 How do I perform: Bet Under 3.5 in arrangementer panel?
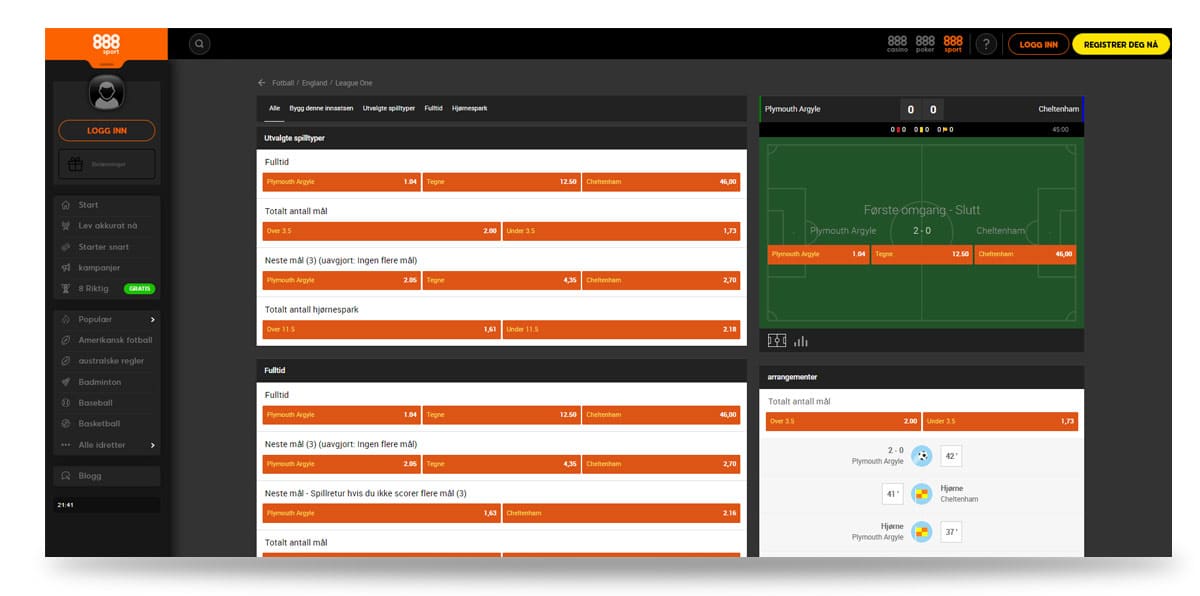[x=1001, y=422]
